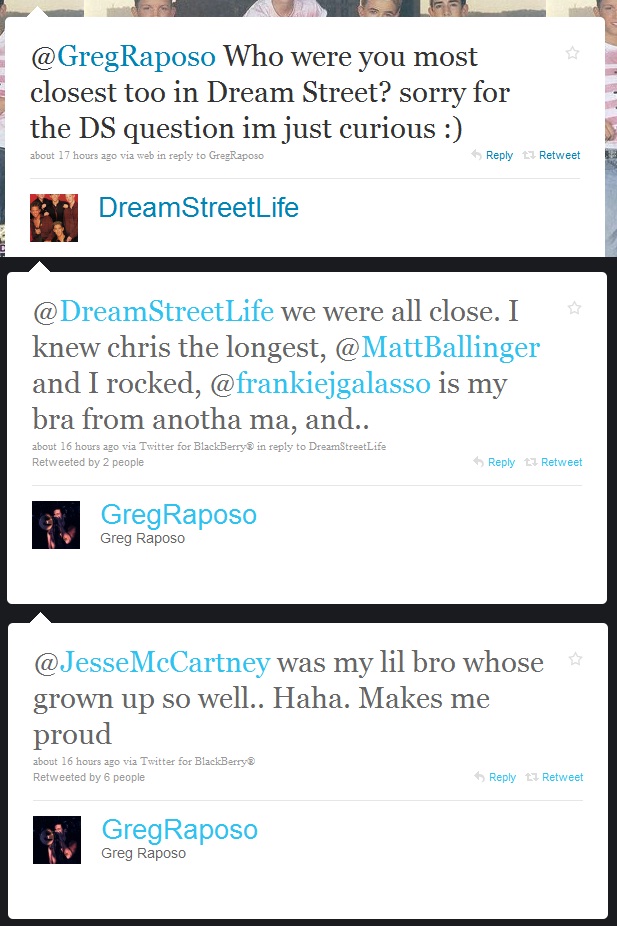Open the @JesseMcCartney mention link
Image resolution: width=617 pixels, height=926 pixels.
(152, 662)
